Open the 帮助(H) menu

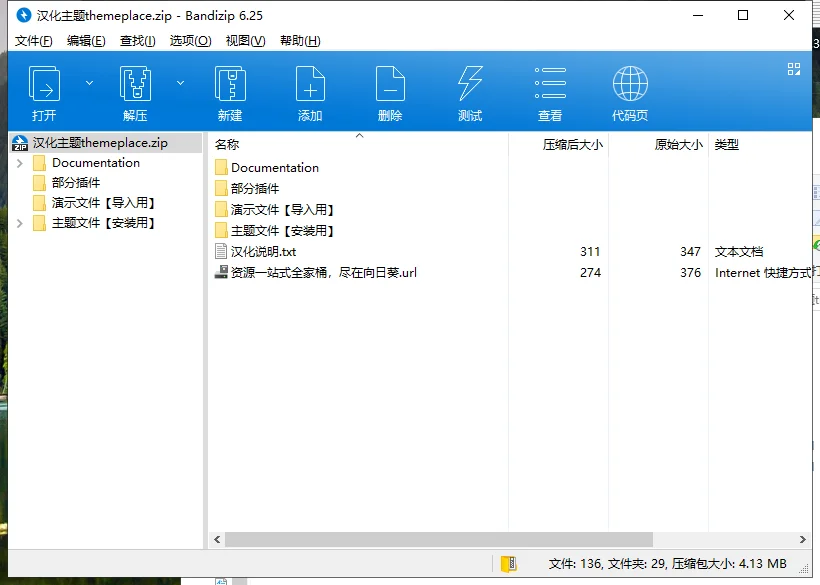point(300,41)
